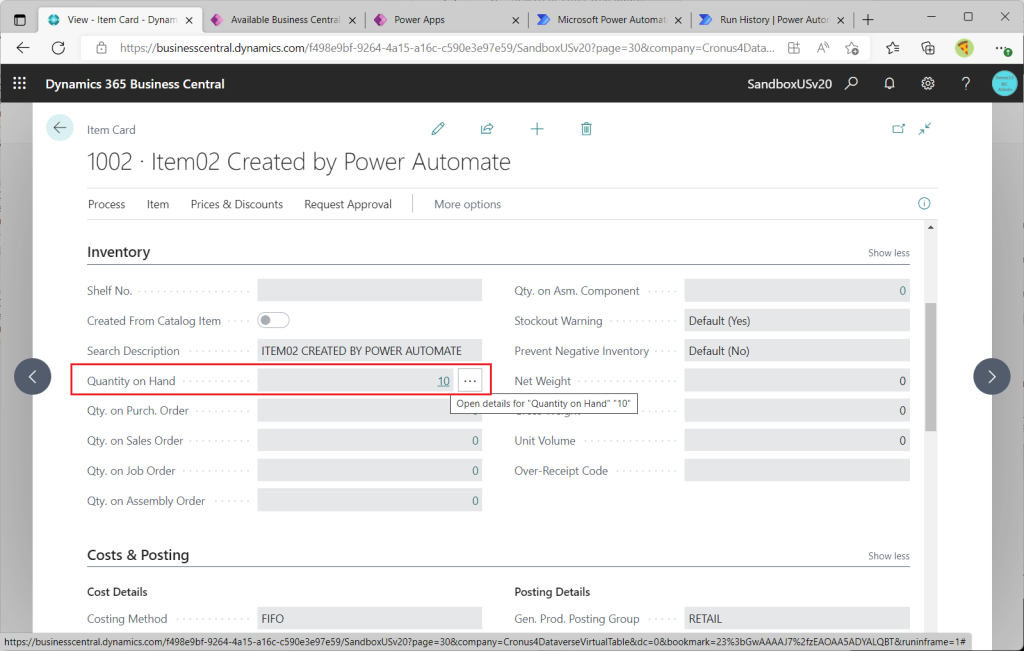
Task: Click Quantity on Hand value 10 link
Action: (443, 381)
